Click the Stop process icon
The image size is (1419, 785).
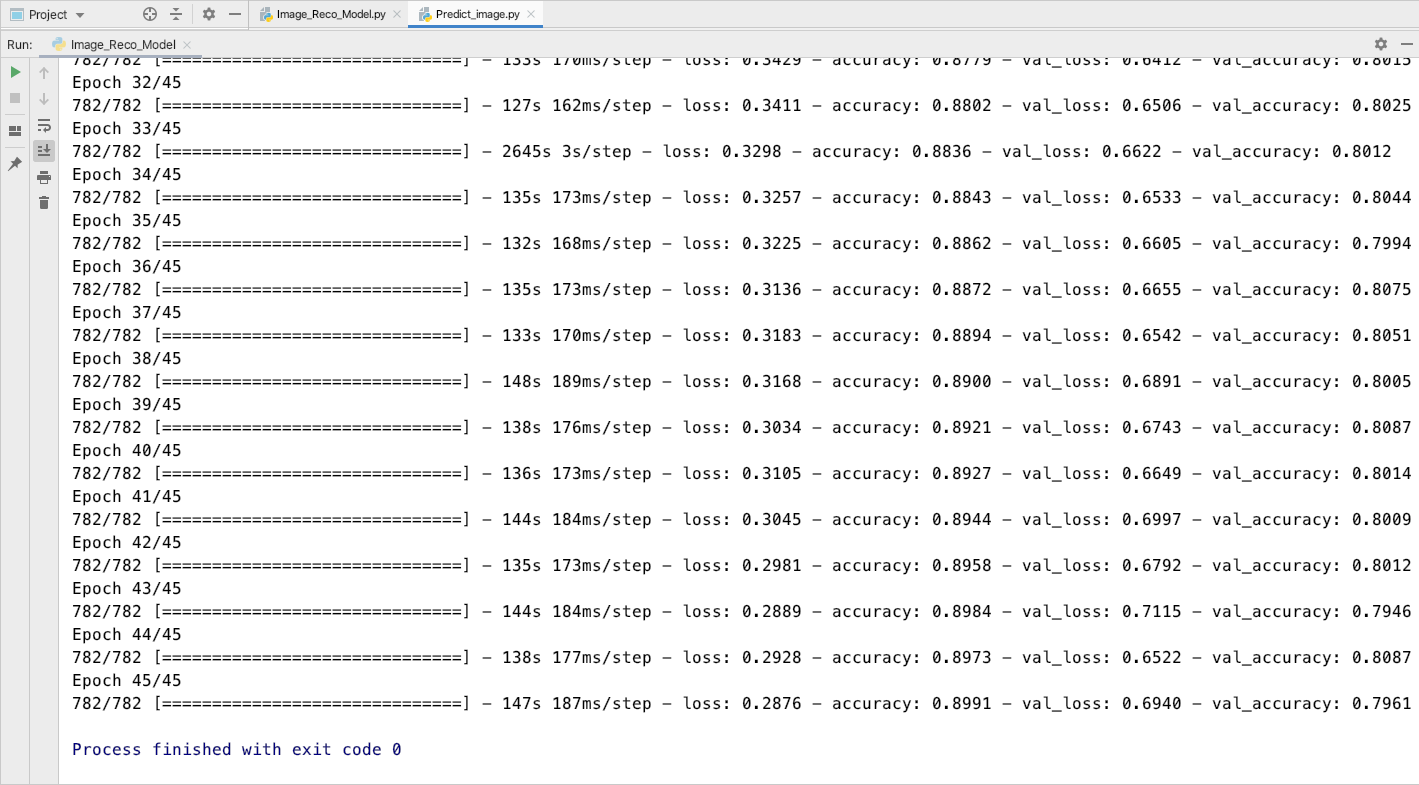click(15, 98)
